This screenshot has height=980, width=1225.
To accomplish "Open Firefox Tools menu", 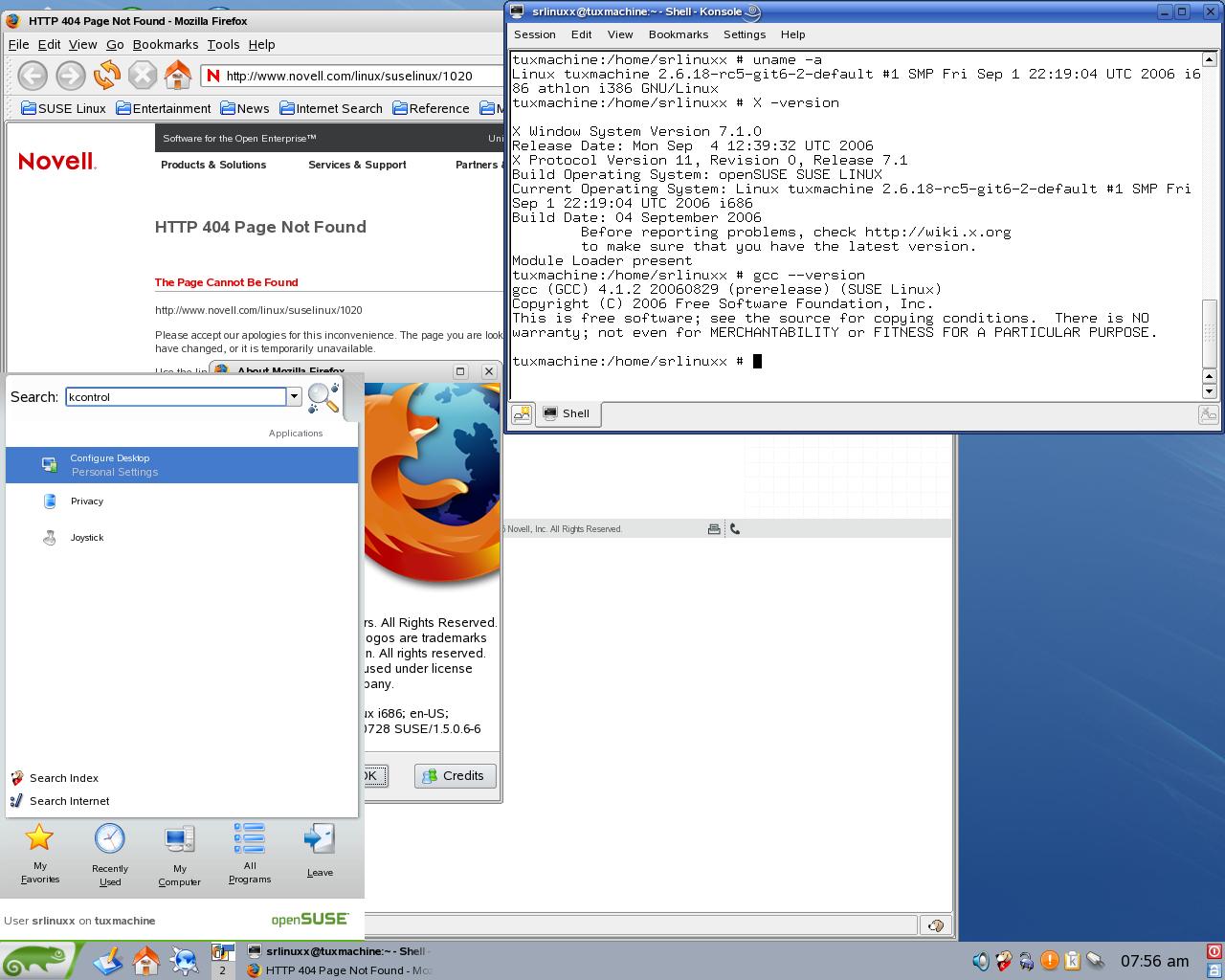I will (223, 44).
